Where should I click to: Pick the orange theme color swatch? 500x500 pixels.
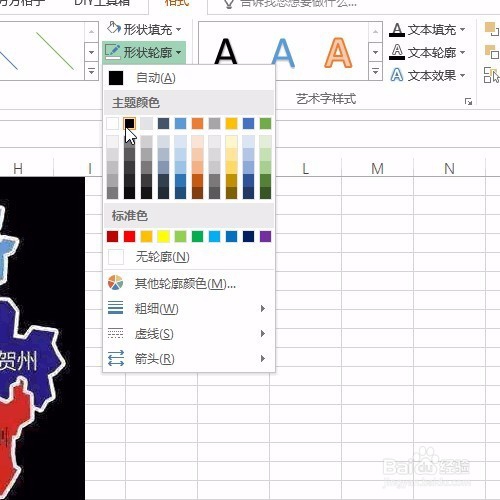(x=197, y=124)
